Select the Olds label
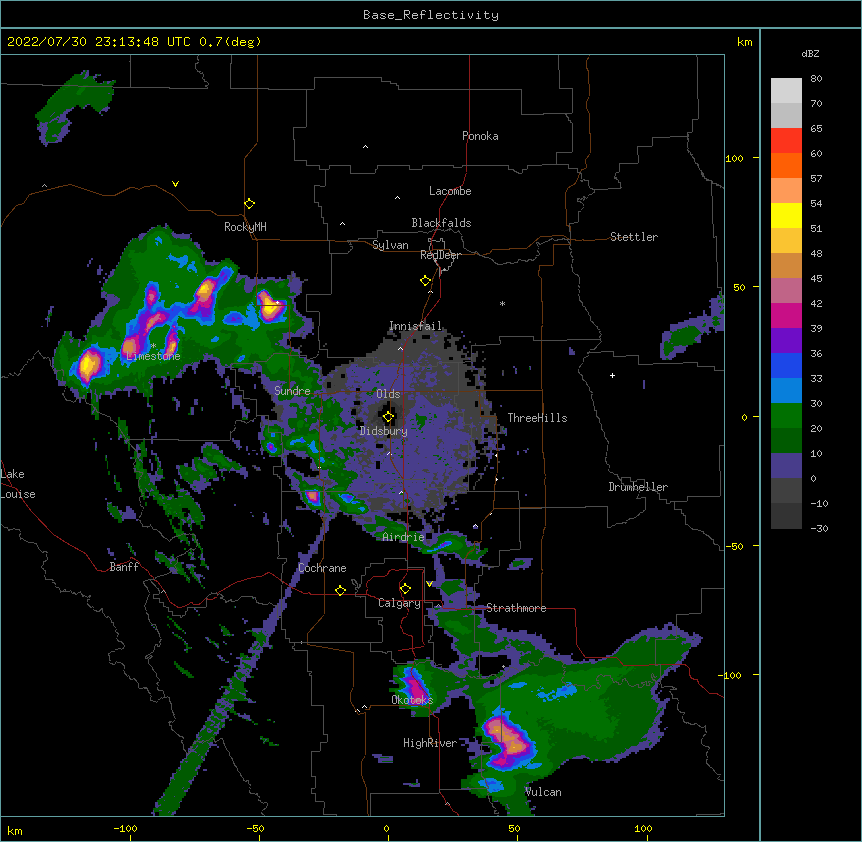Screen dimensions: 862x842 (x=388, y=394)
